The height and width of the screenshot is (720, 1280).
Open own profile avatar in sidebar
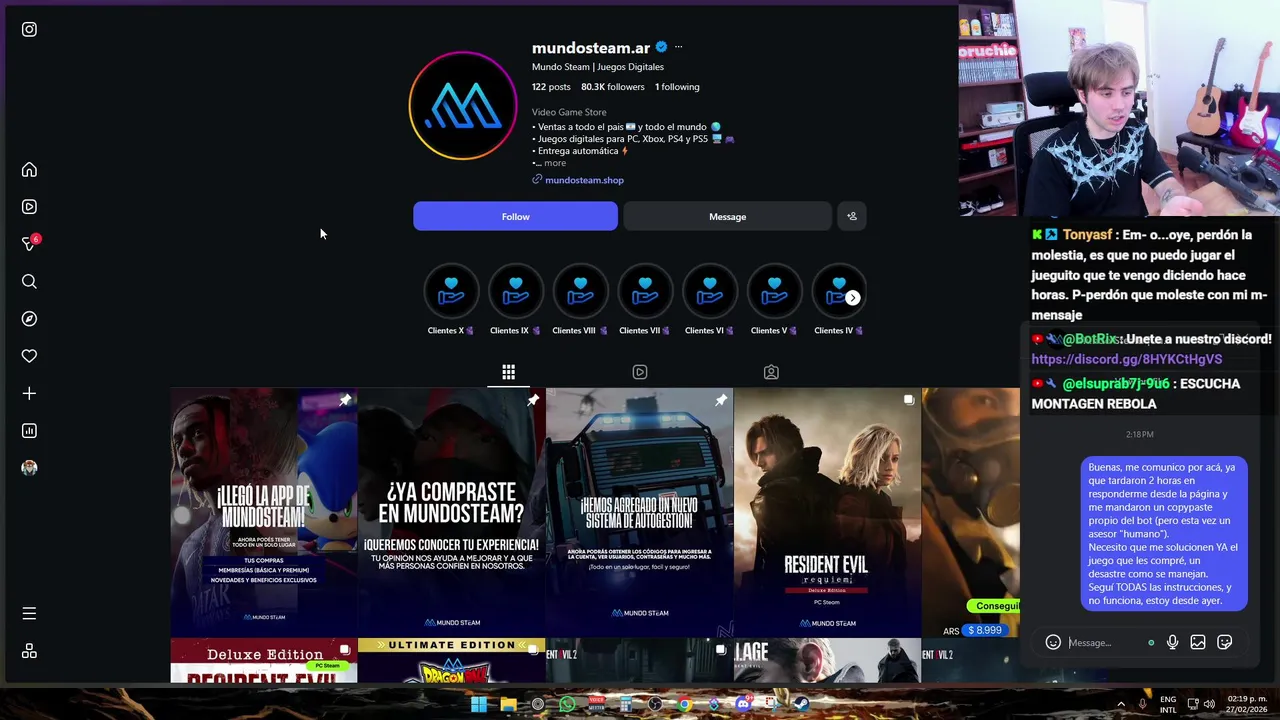click(29, 468)
